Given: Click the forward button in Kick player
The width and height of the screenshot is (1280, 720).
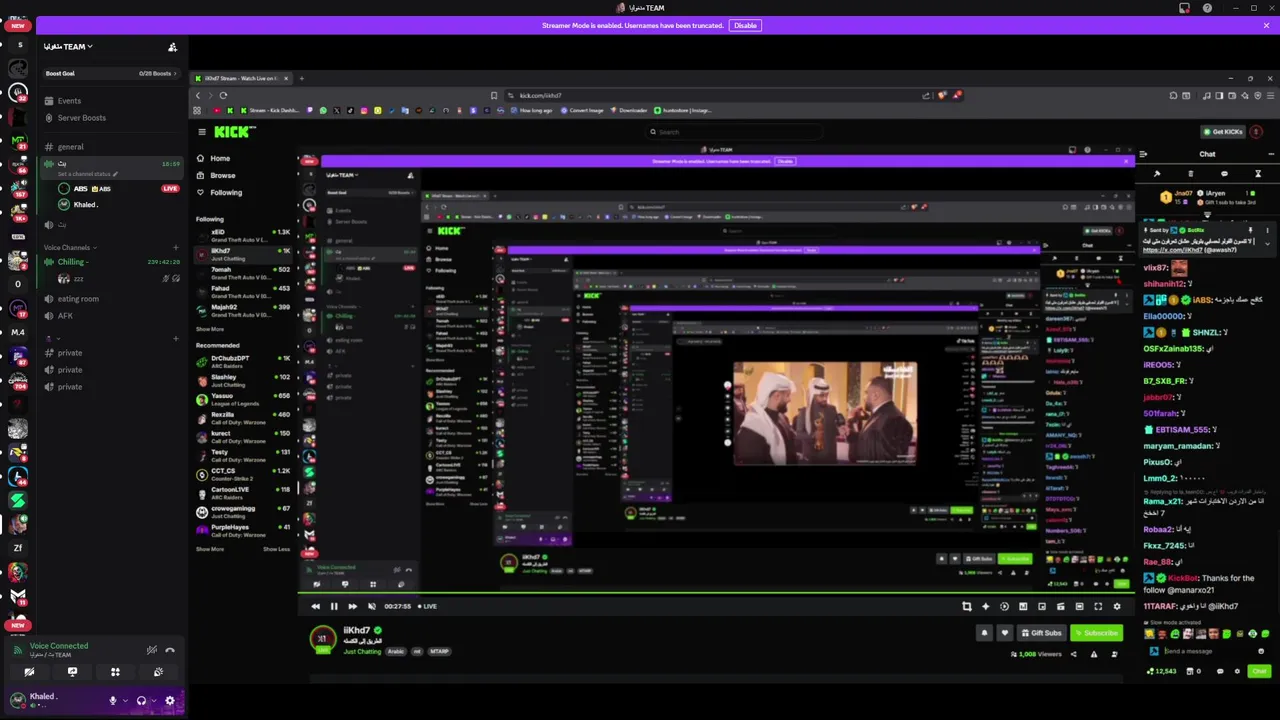Looking at the screenshot, I should click(352, 606).
